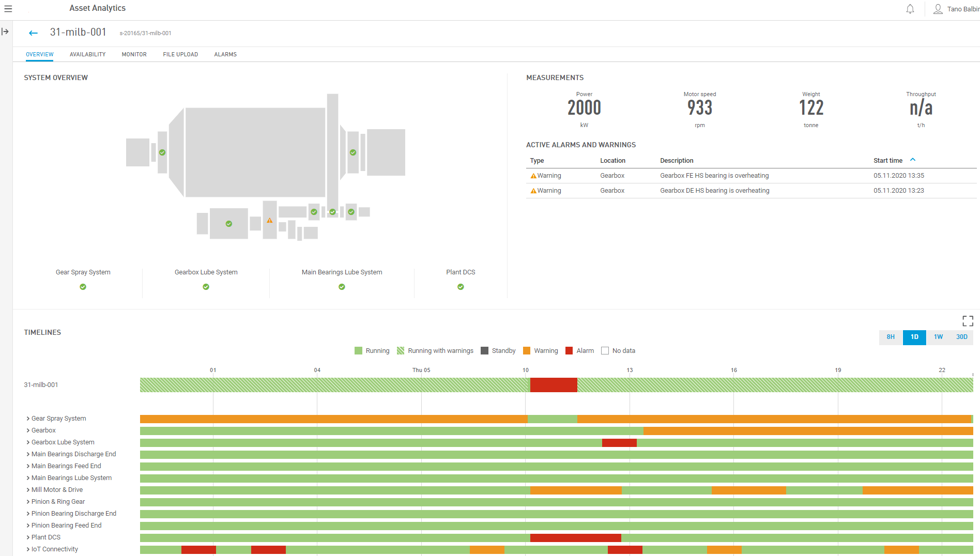
Task: Expand Main Bearings Lube System row
Action: [x=28, y=478]
